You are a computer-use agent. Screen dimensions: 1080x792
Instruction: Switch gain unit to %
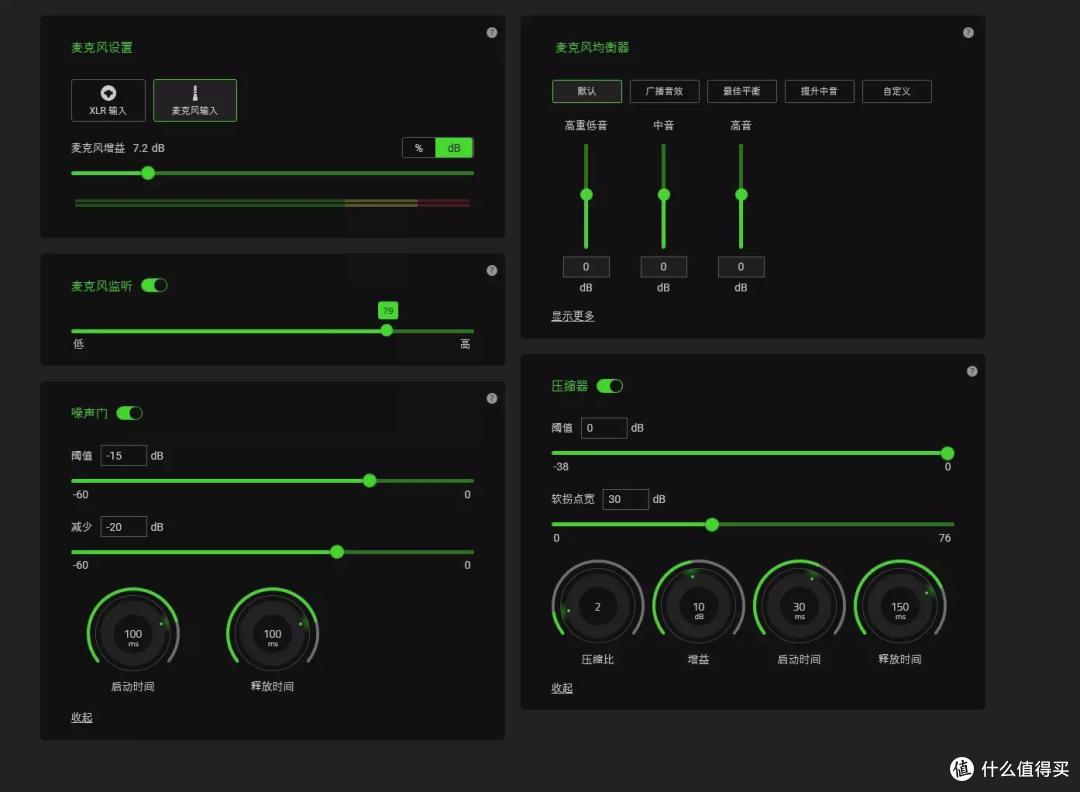coord(419,148)
